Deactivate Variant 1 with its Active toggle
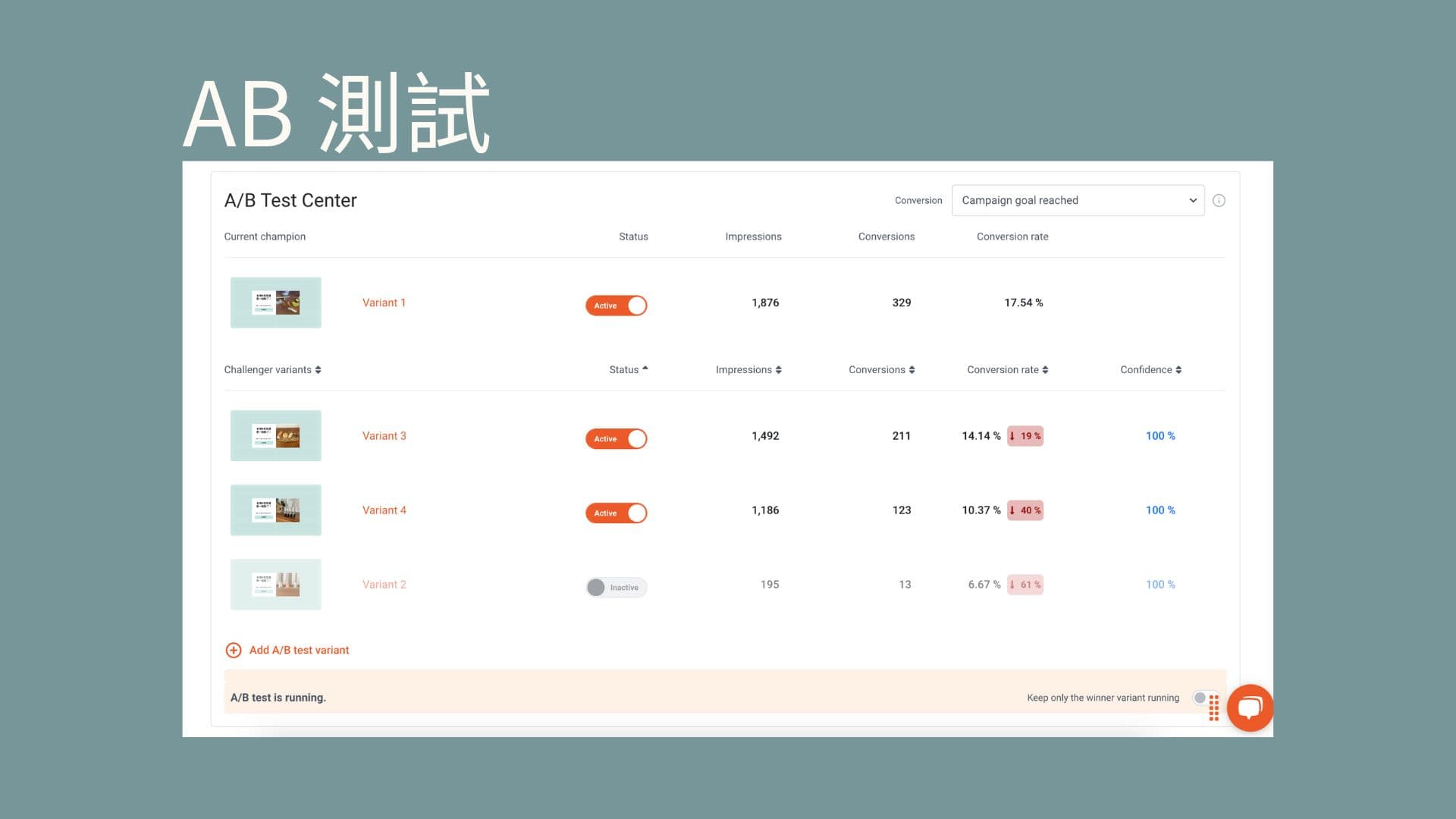This screenshot has height=819, width=1456. click(616, 305)
